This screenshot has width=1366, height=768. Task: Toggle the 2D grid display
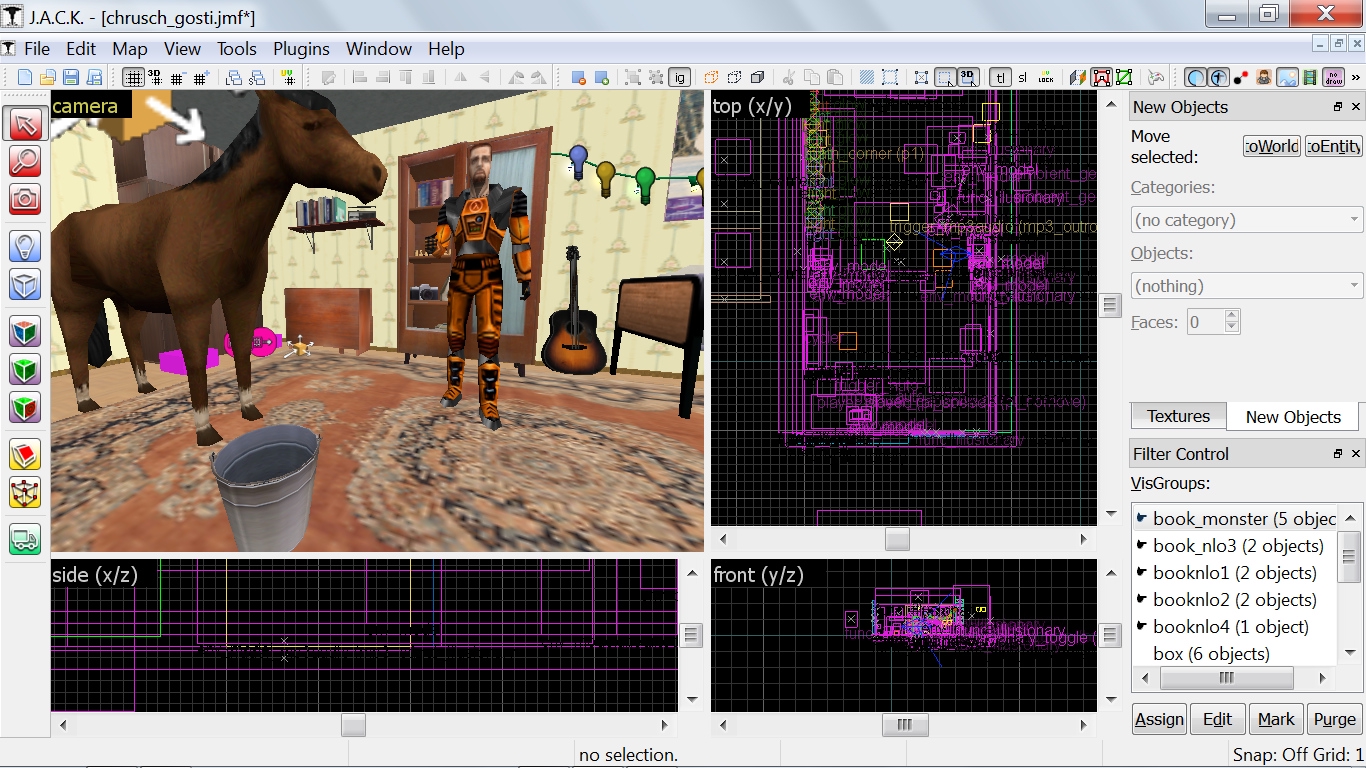pos(132,77)
